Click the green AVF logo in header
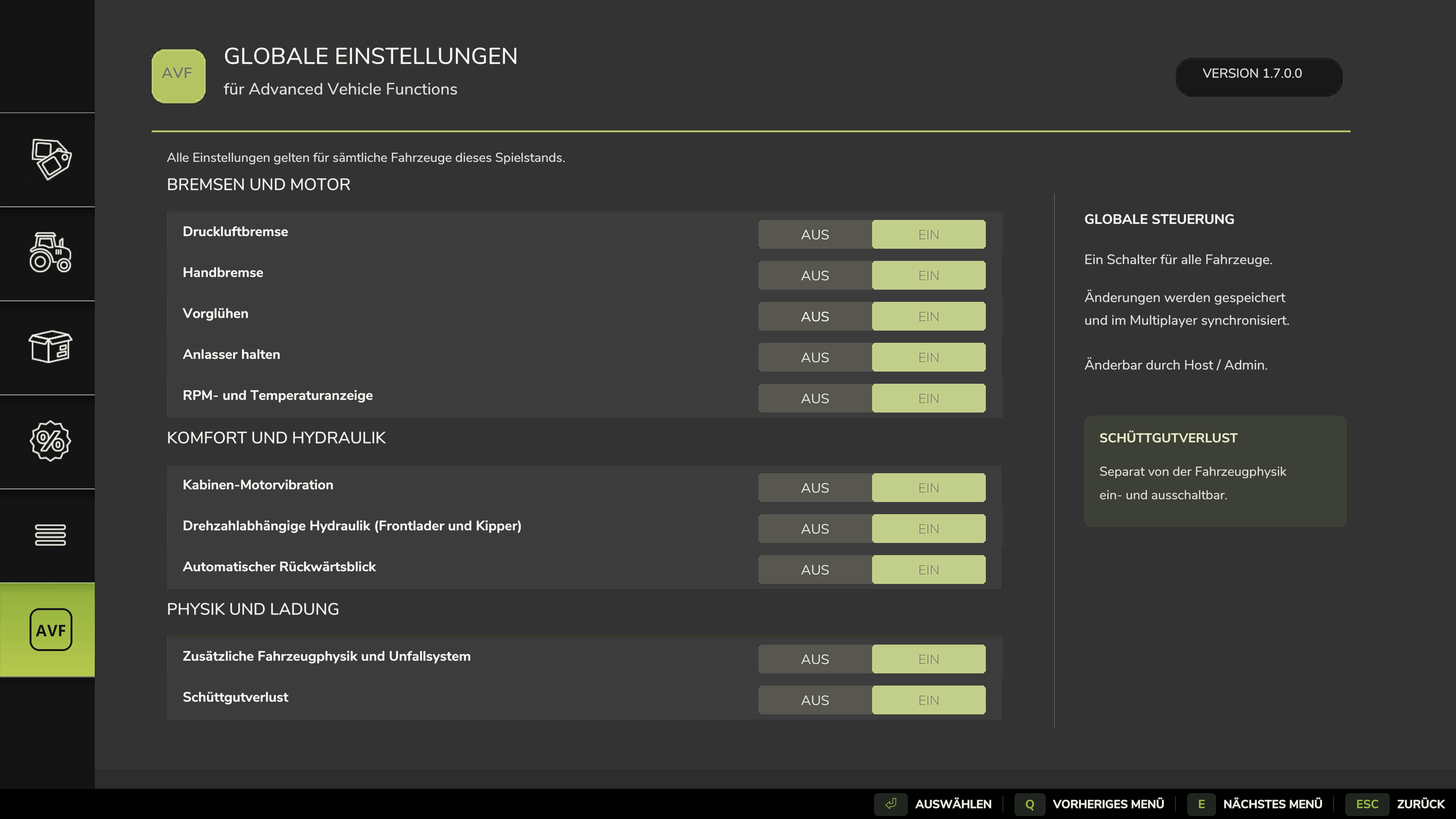 [178, 76]
